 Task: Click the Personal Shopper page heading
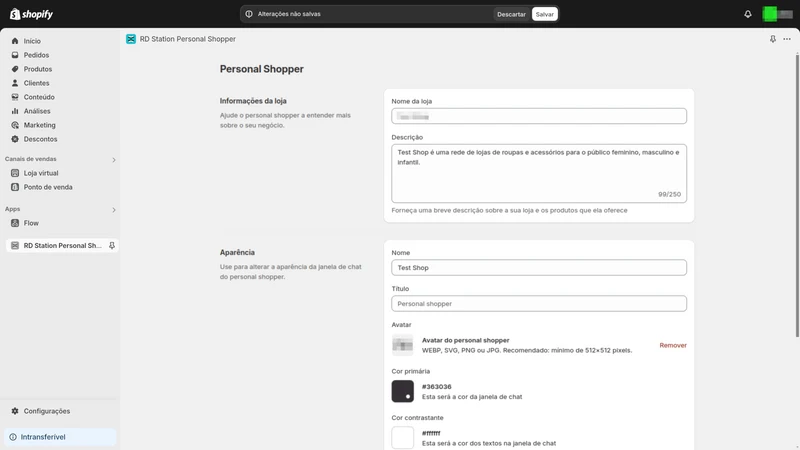tap(262, 69)
